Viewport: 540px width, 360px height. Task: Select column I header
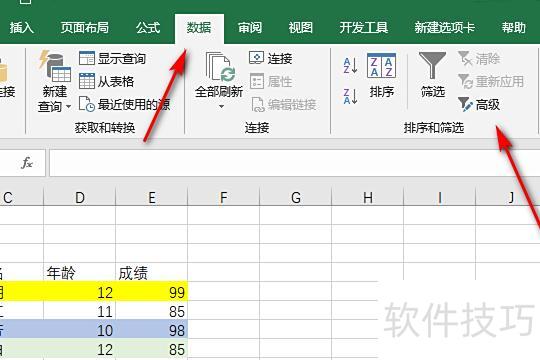(439, 198)
